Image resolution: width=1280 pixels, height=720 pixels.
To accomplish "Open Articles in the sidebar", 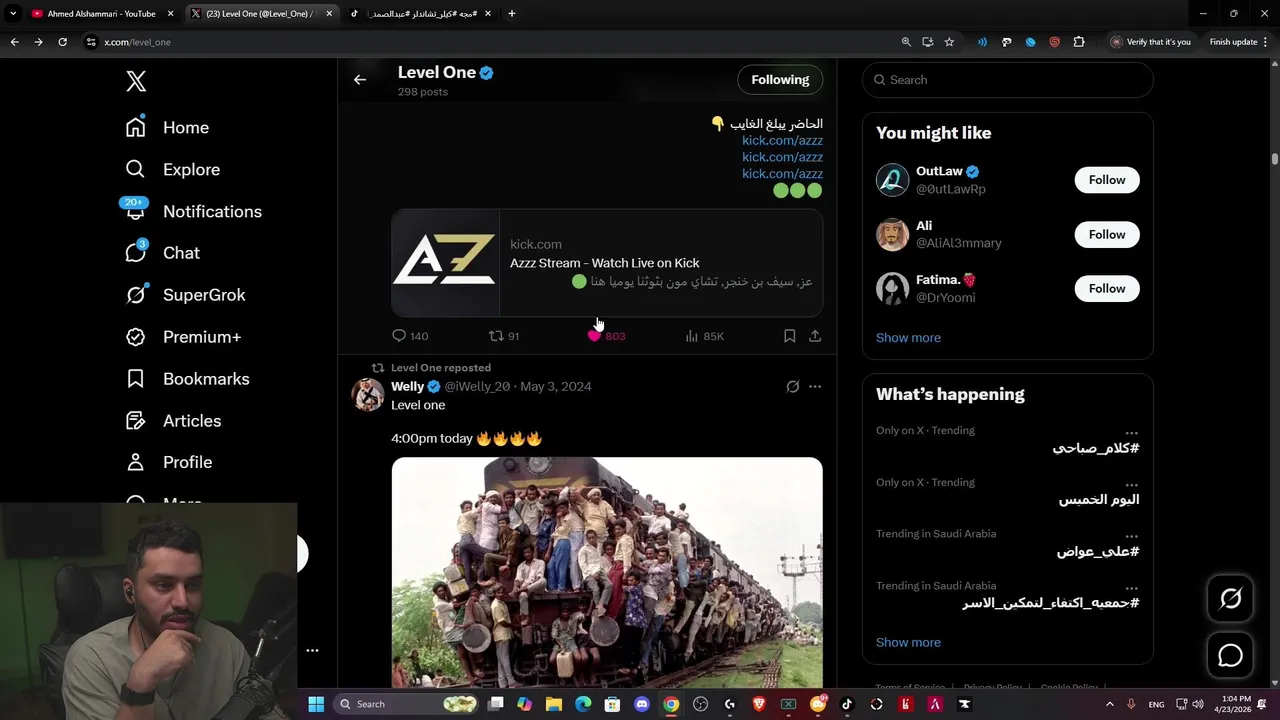I will [x=174, y=422].
